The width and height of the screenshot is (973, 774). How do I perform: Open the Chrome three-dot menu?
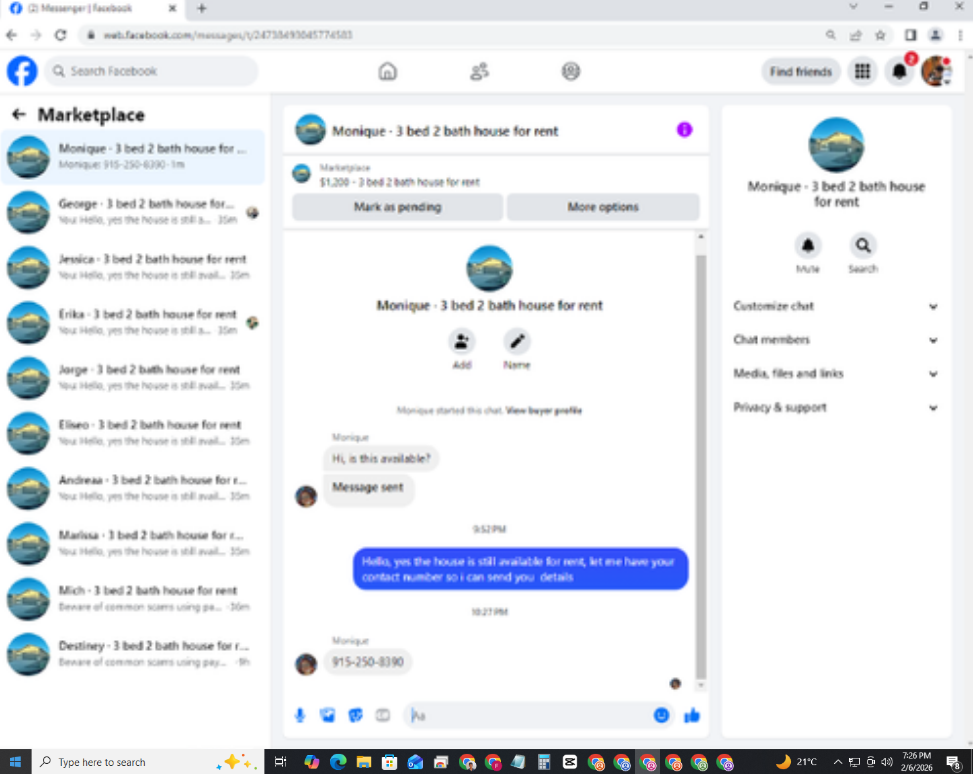pos(960,35)
